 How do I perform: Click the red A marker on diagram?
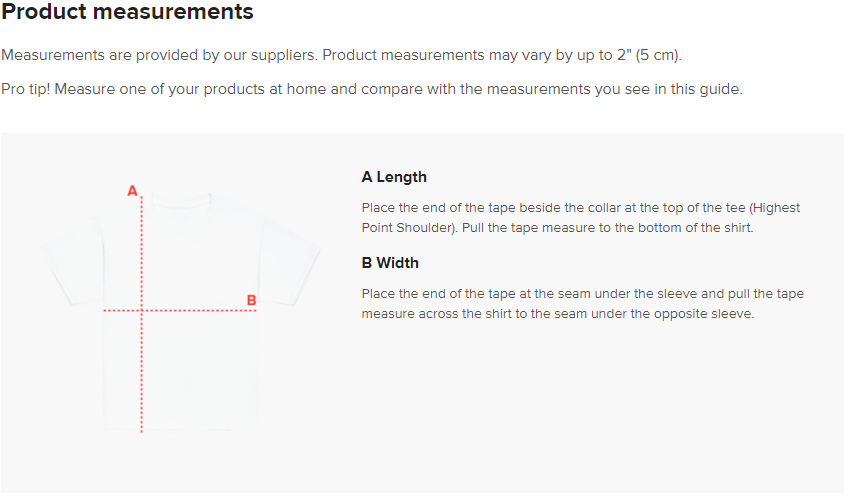132,190
